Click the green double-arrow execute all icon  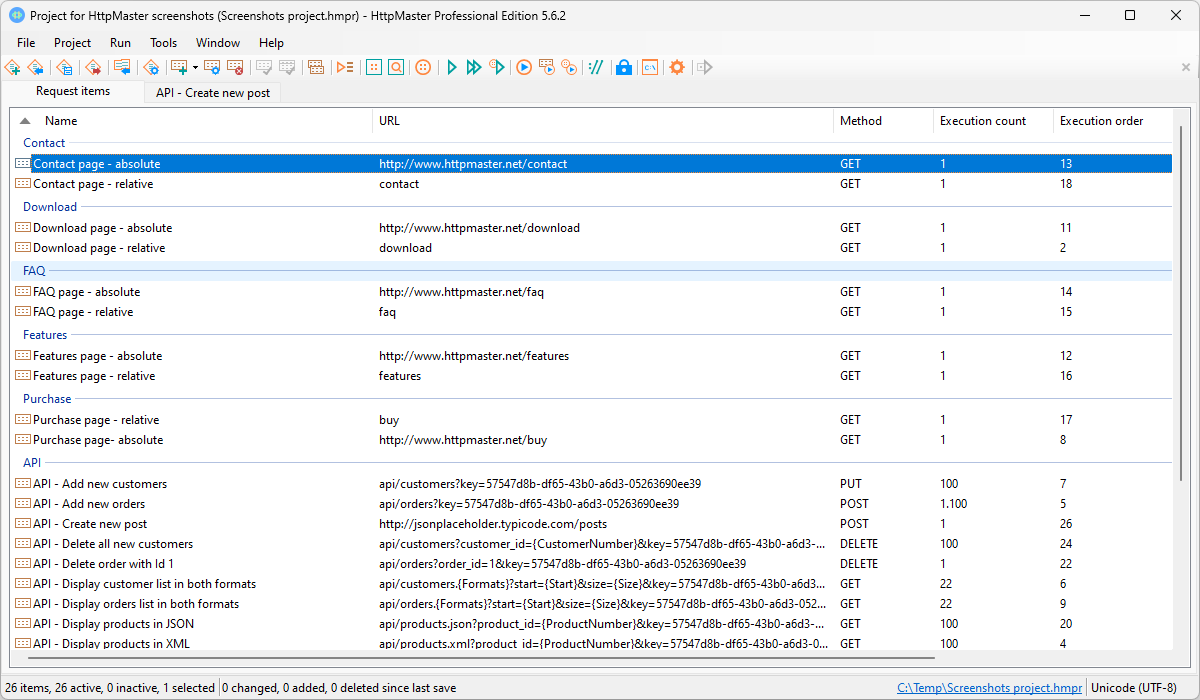tap(473, 67)
